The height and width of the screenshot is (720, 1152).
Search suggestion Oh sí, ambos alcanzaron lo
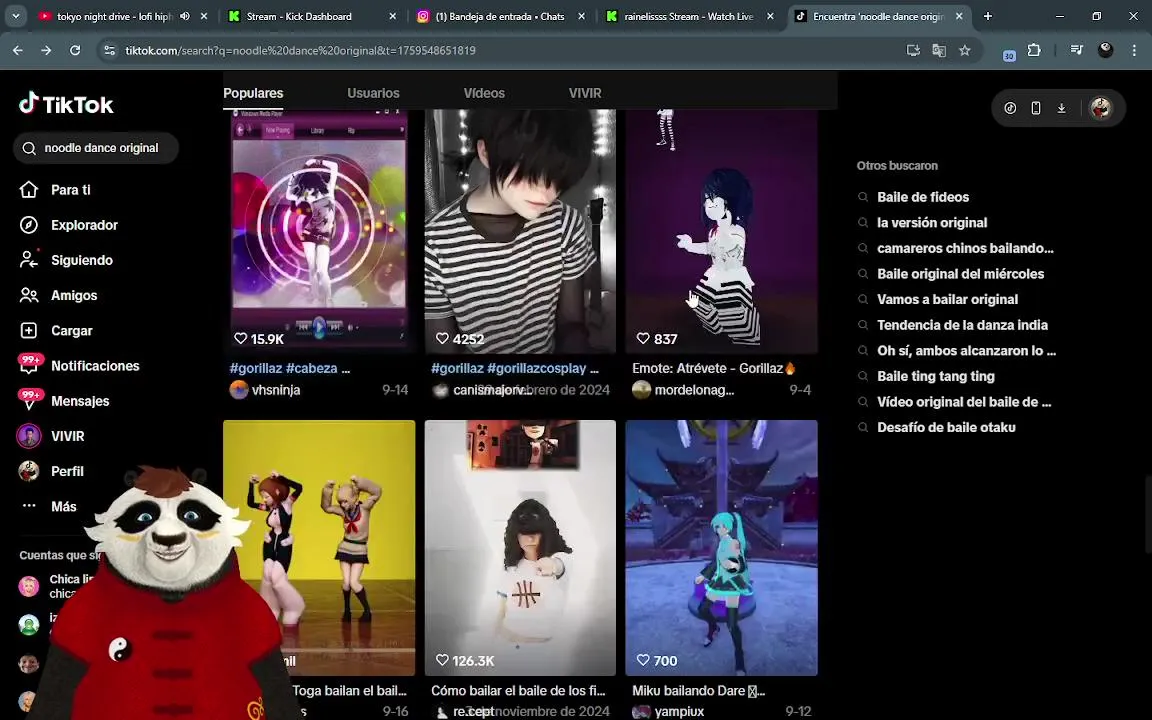pyautogui.click(x=966, y=350)
